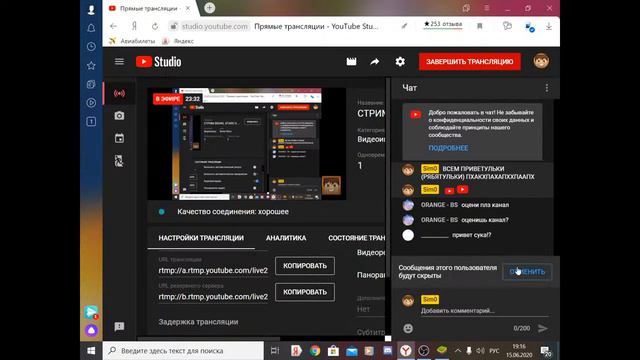Open the scheduled streams calendar sidebar icon
This screenshot has height=360, width=640.
(119, 138)
